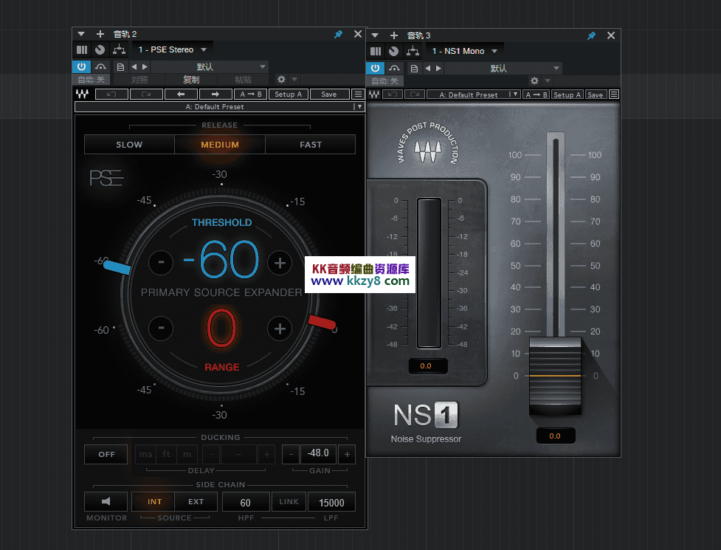Click Save in the PSE Waves toolbar

329,94
